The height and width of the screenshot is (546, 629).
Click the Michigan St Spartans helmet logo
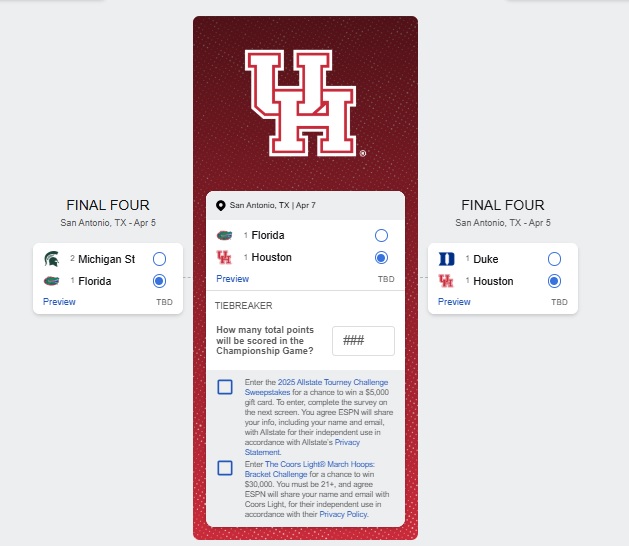52,259
